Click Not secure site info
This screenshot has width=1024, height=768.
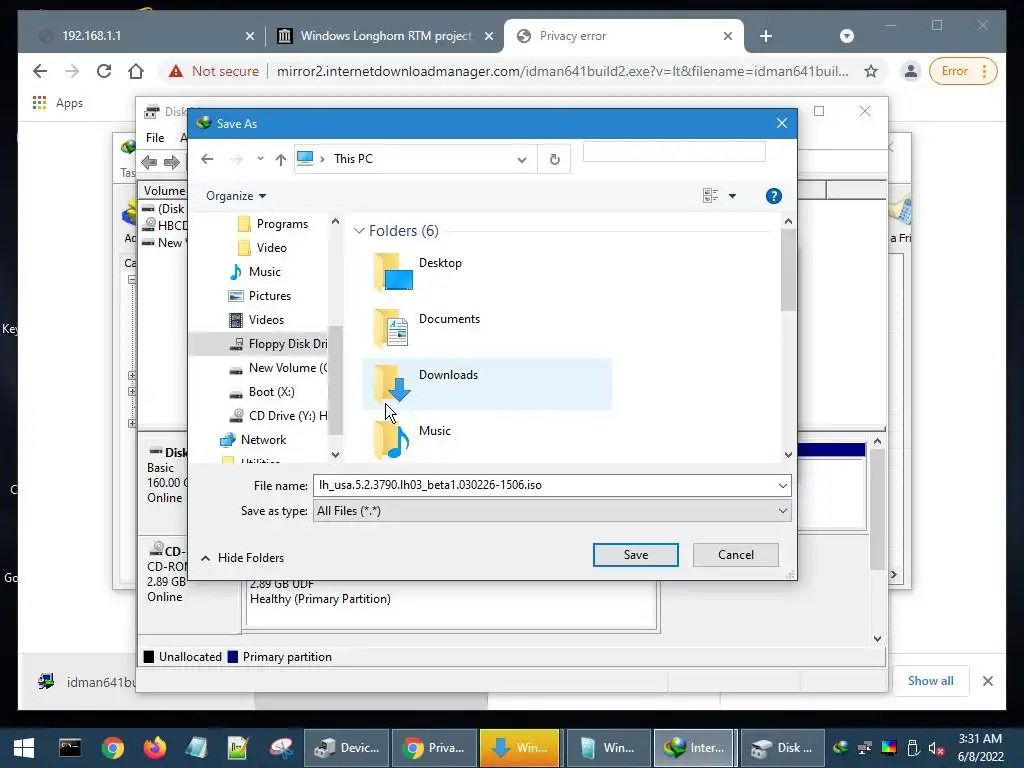pyautogui.click(x=214, y=71)
